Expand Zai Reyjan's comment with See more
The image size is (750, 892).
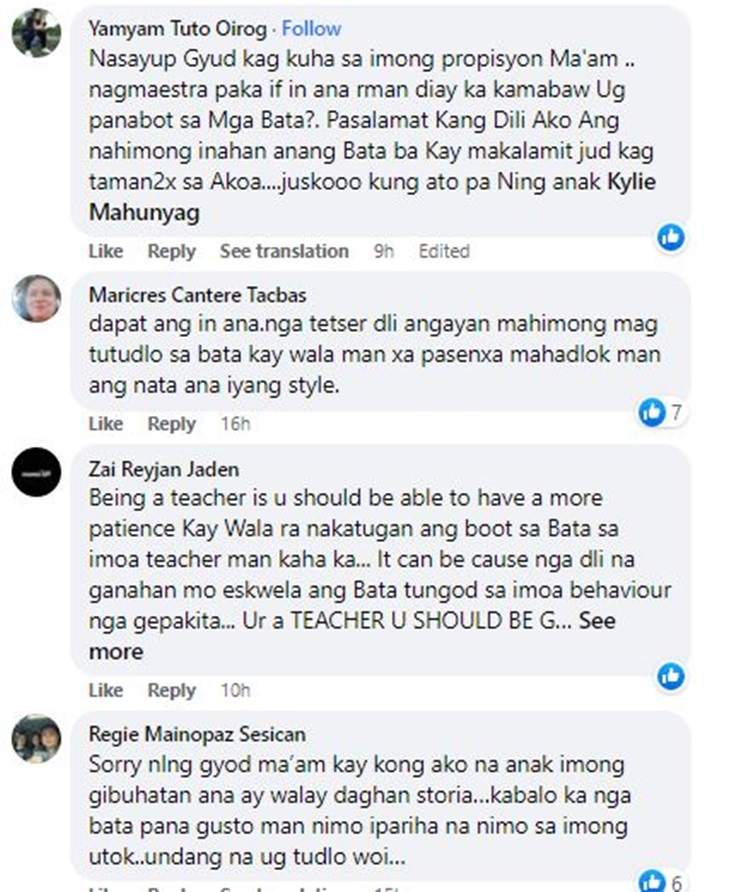(352, 635)
